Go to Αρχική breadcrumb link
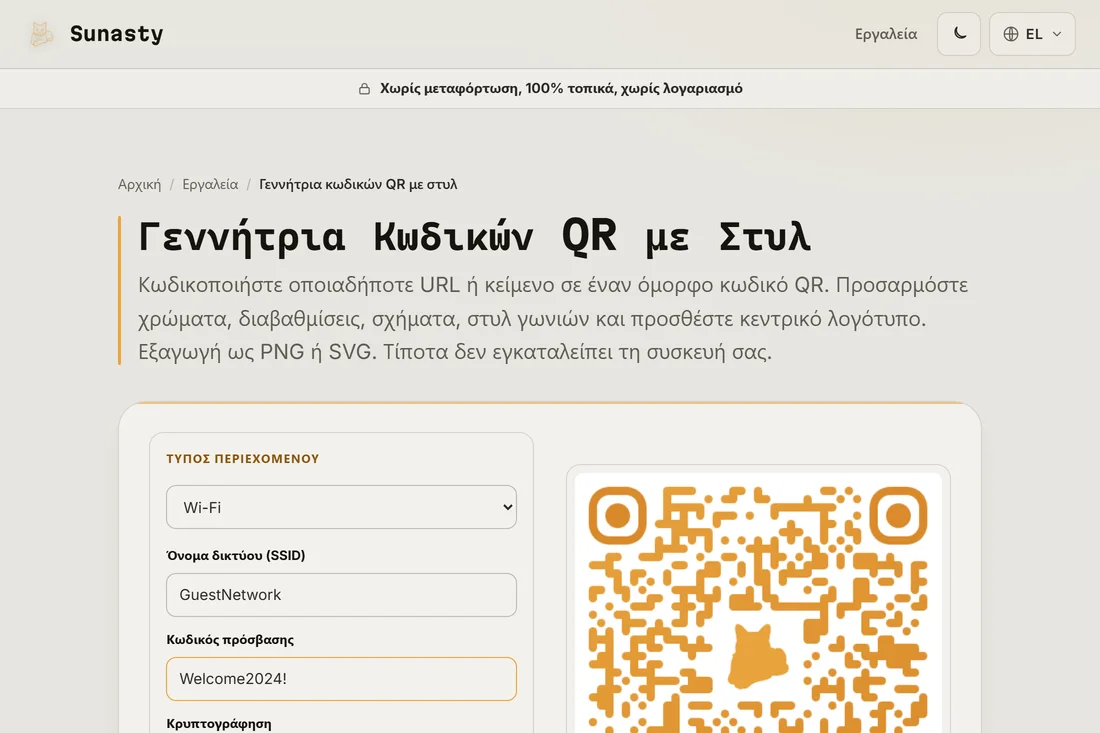This screenshot has height=733, width=1100. tap(139, 184)
